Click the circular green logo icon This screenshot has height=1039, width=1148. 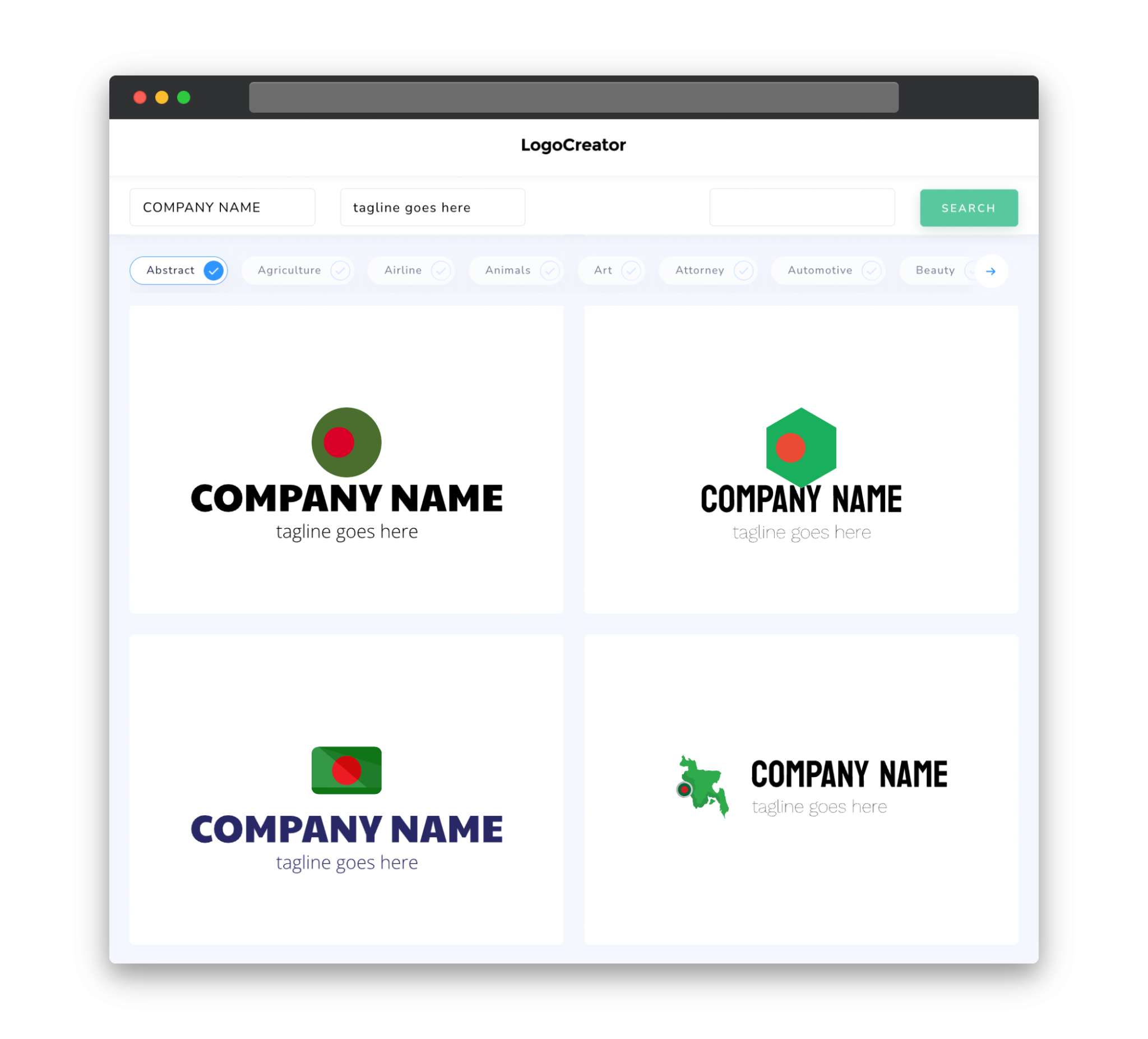pos(346,442)
